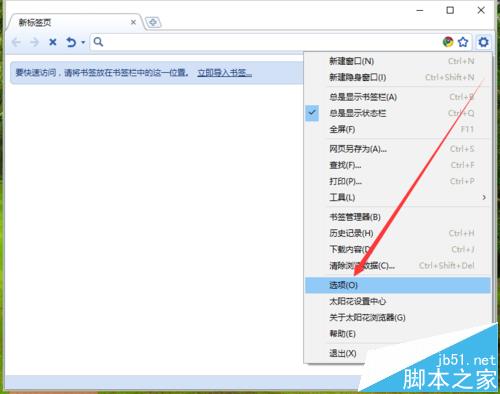Choose 新建隐身窗口(I) menu item
500x394 pixels.
point(398,77)
